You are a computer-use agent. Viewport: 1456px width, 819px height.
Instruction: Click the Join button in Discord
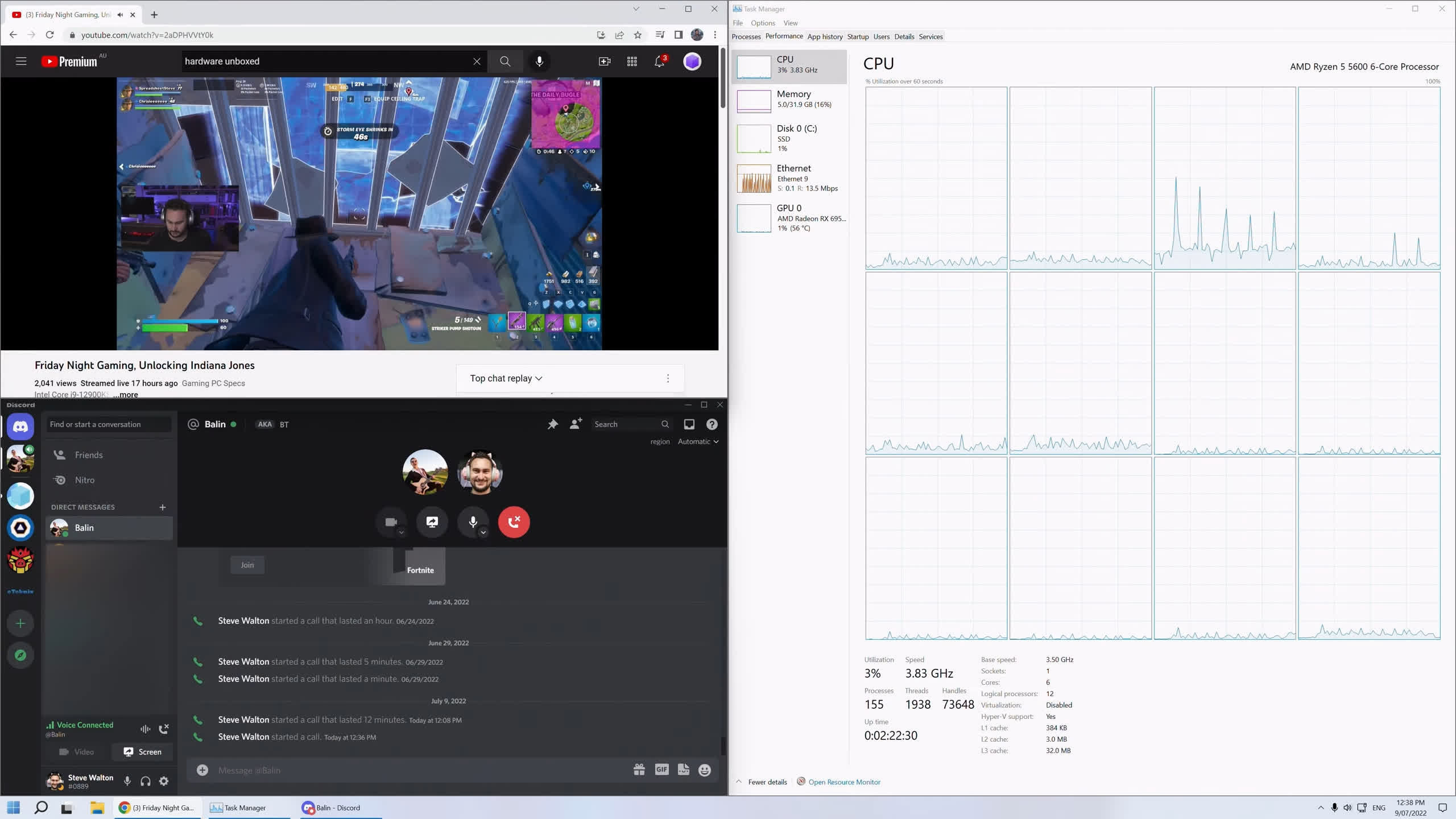247,565
